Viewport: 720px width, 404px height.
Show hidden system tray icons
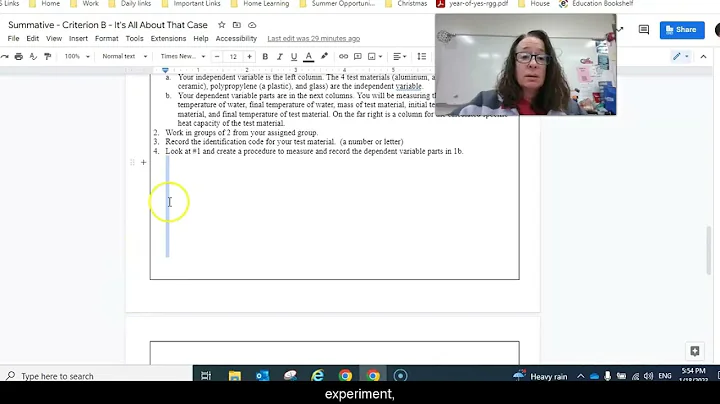tap(580, 376)
